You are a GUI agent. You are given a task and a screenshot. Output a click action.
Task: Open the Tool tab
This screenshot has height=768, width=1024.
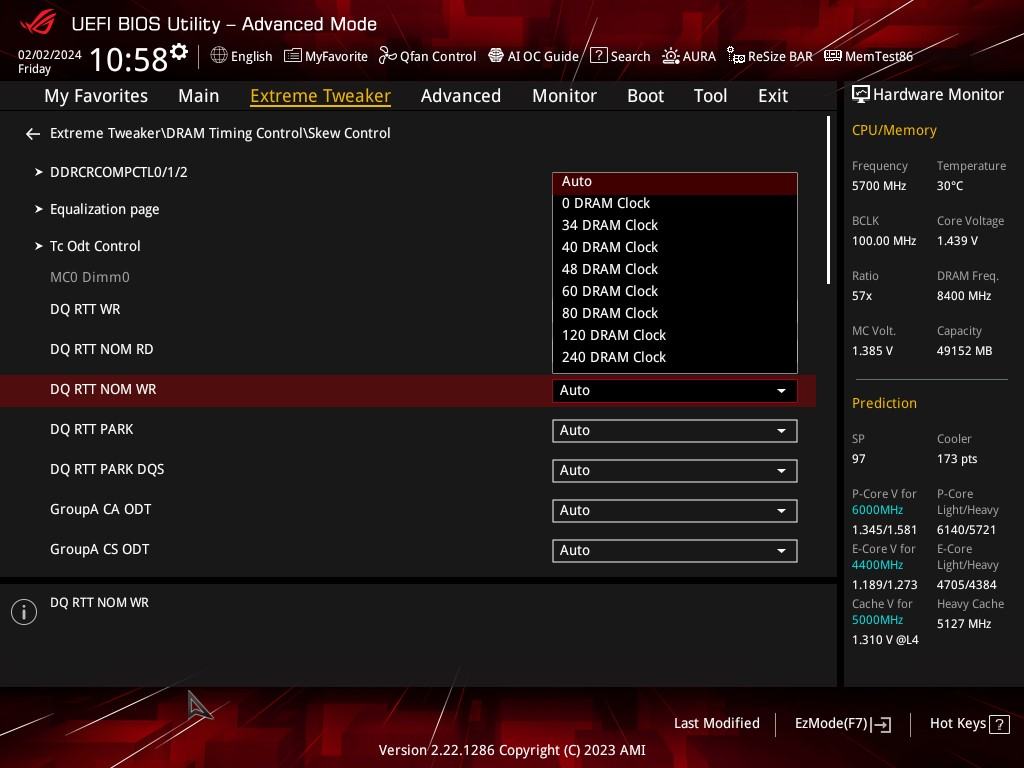click(x=711, y=96)
